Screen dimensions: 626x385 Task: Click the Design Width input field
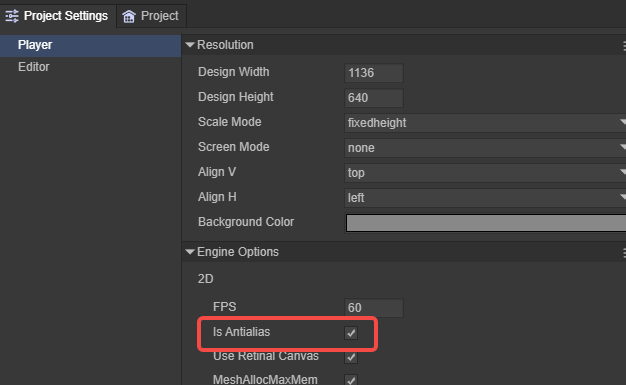click(374, 73)
